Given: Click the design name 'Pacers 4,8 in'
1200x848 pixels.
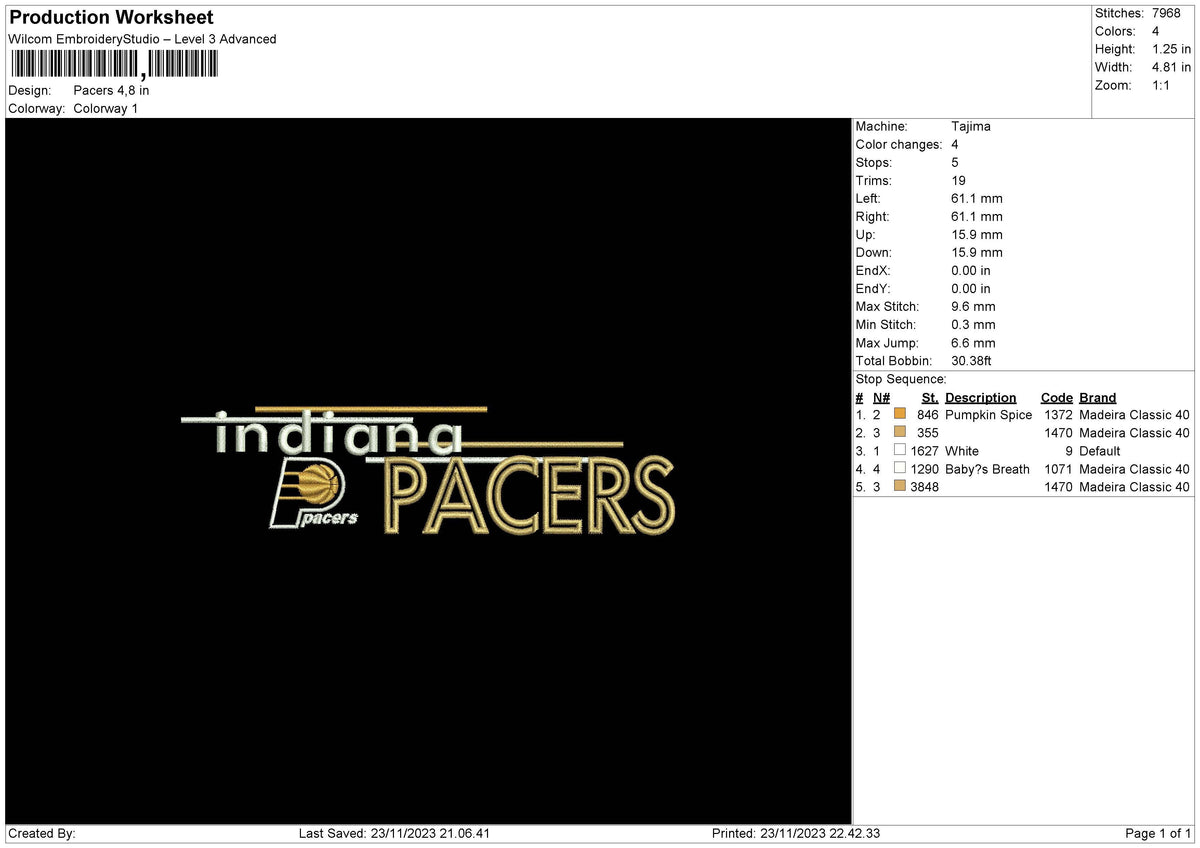Looking at the screenshot, I should 111,90.
